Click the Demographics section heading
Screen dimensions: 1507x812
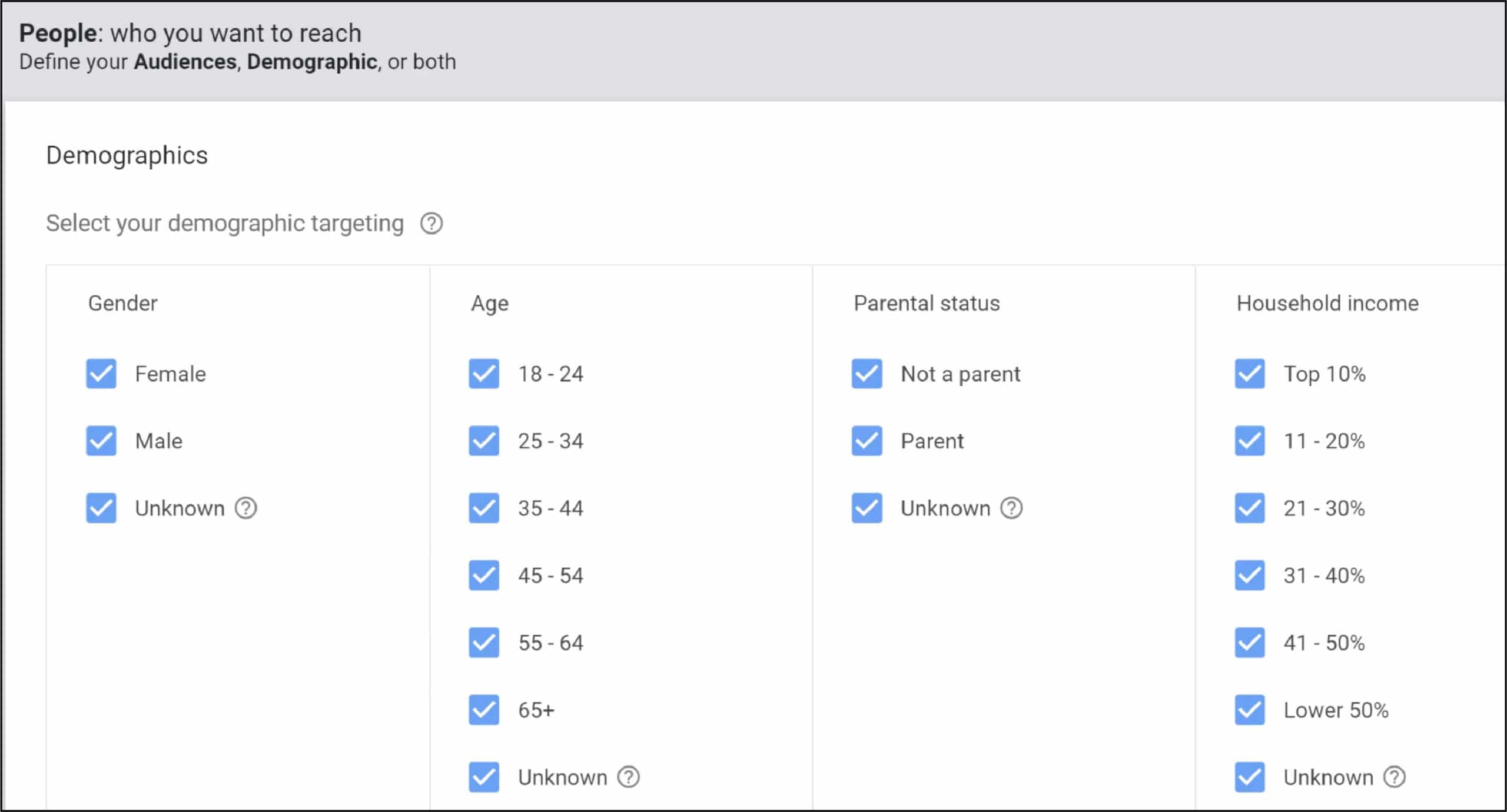pos(127,156)
